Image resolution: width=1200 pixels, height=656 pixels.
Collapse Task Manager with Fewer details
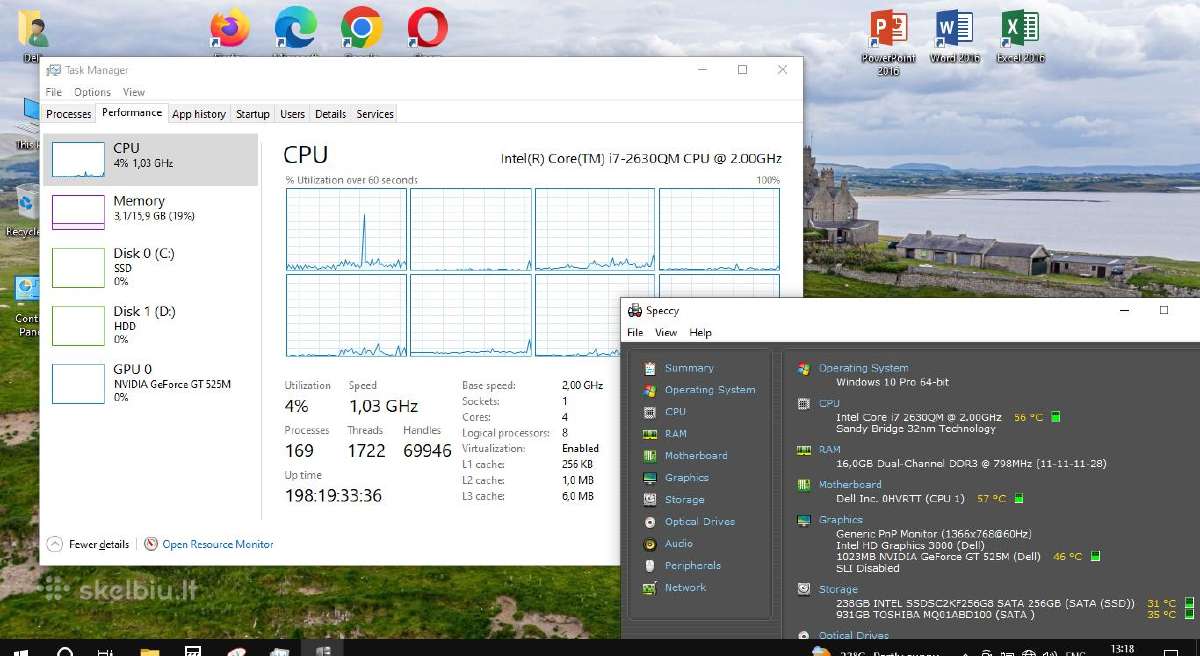click(89, 544)
